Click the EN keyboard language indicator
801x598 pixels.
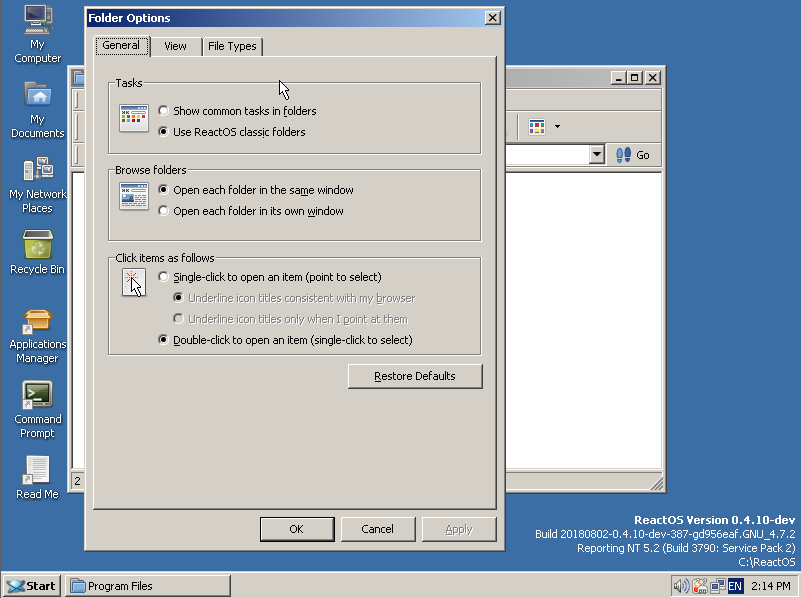tap(735, 586)
